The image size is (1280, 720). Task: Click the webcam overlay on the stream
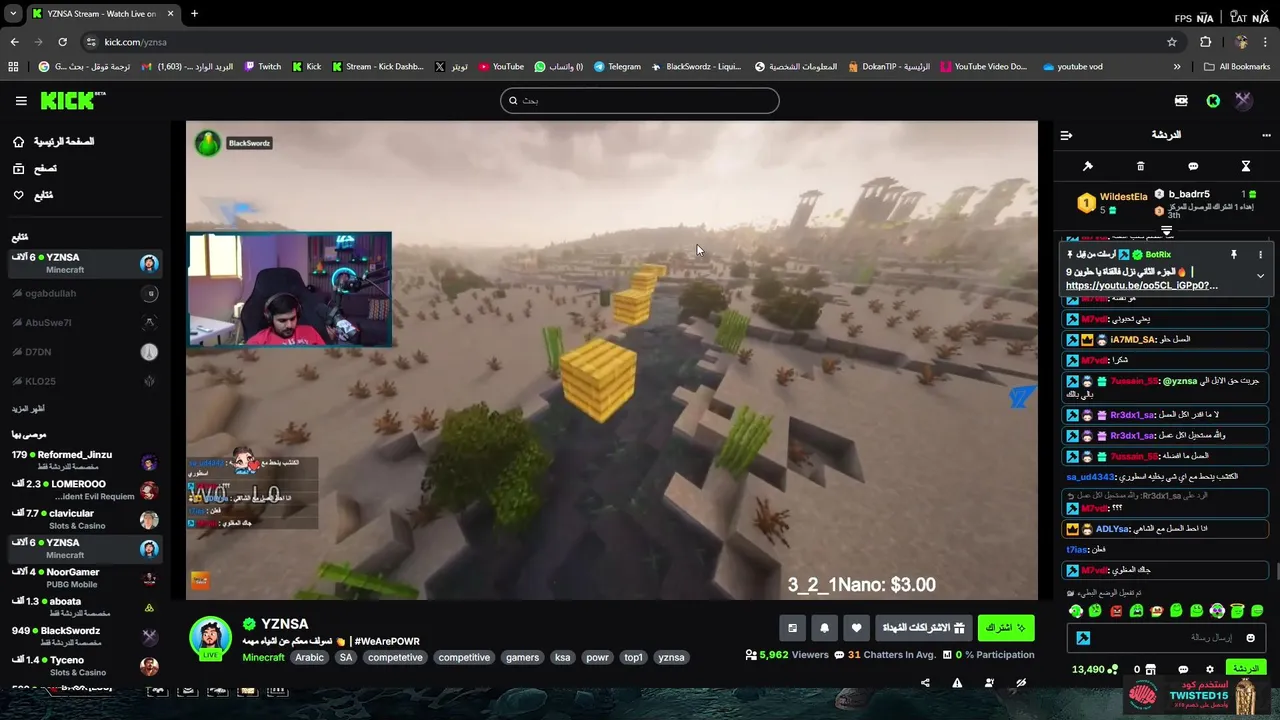[289, 290]
